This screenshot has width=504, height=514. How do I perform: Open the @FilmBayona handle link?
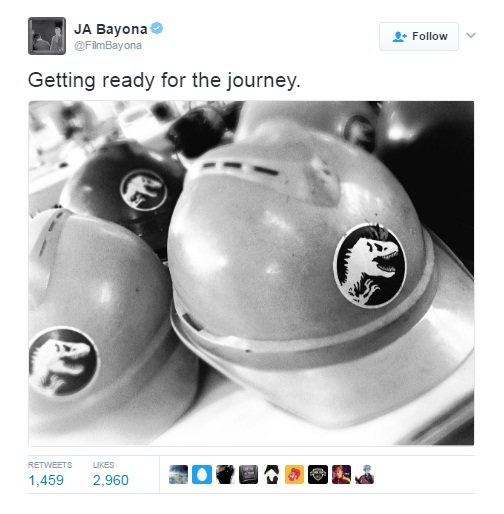(x=108, y=45)
